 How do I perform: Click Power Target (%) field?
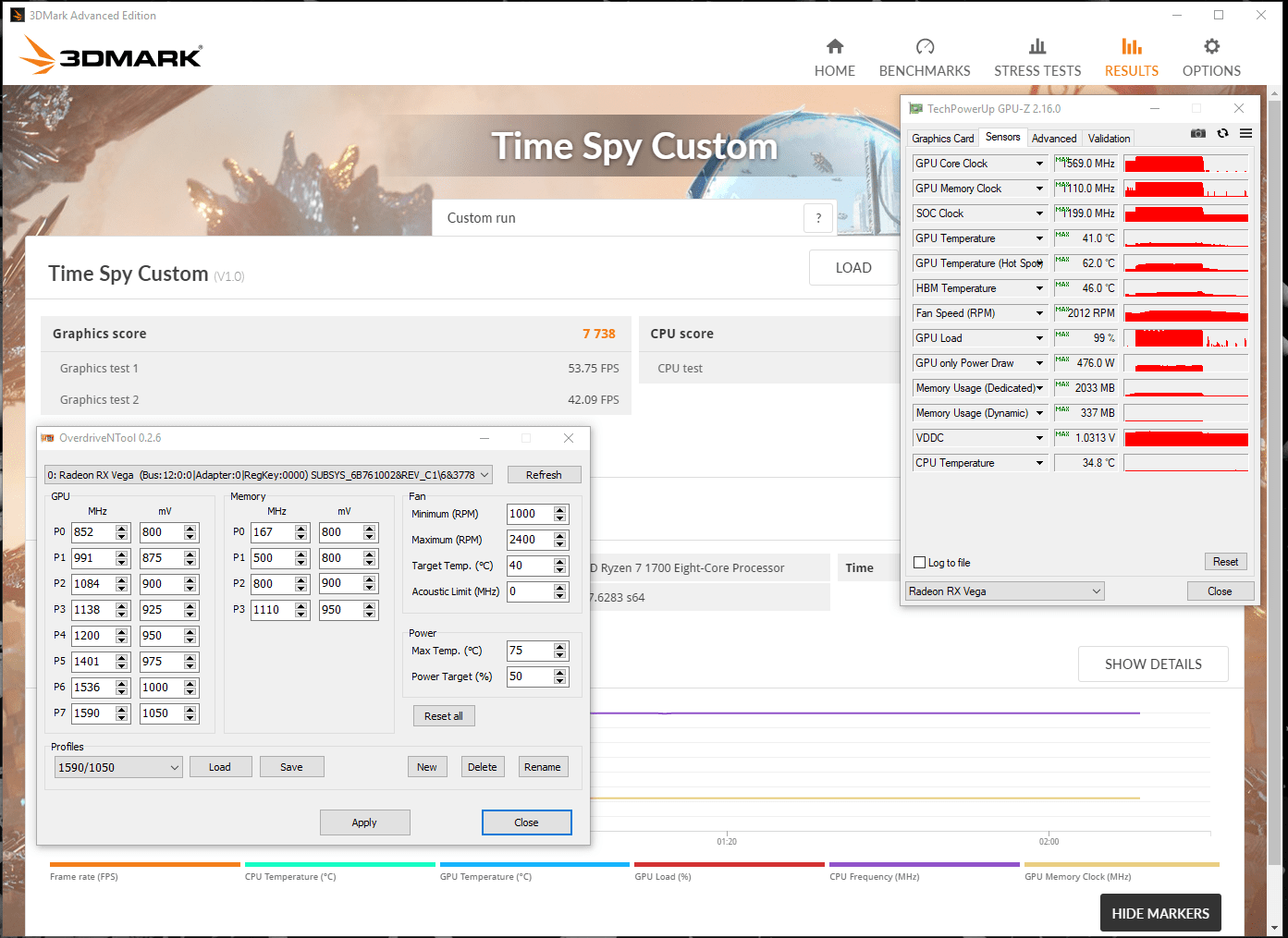pos(530,676)
